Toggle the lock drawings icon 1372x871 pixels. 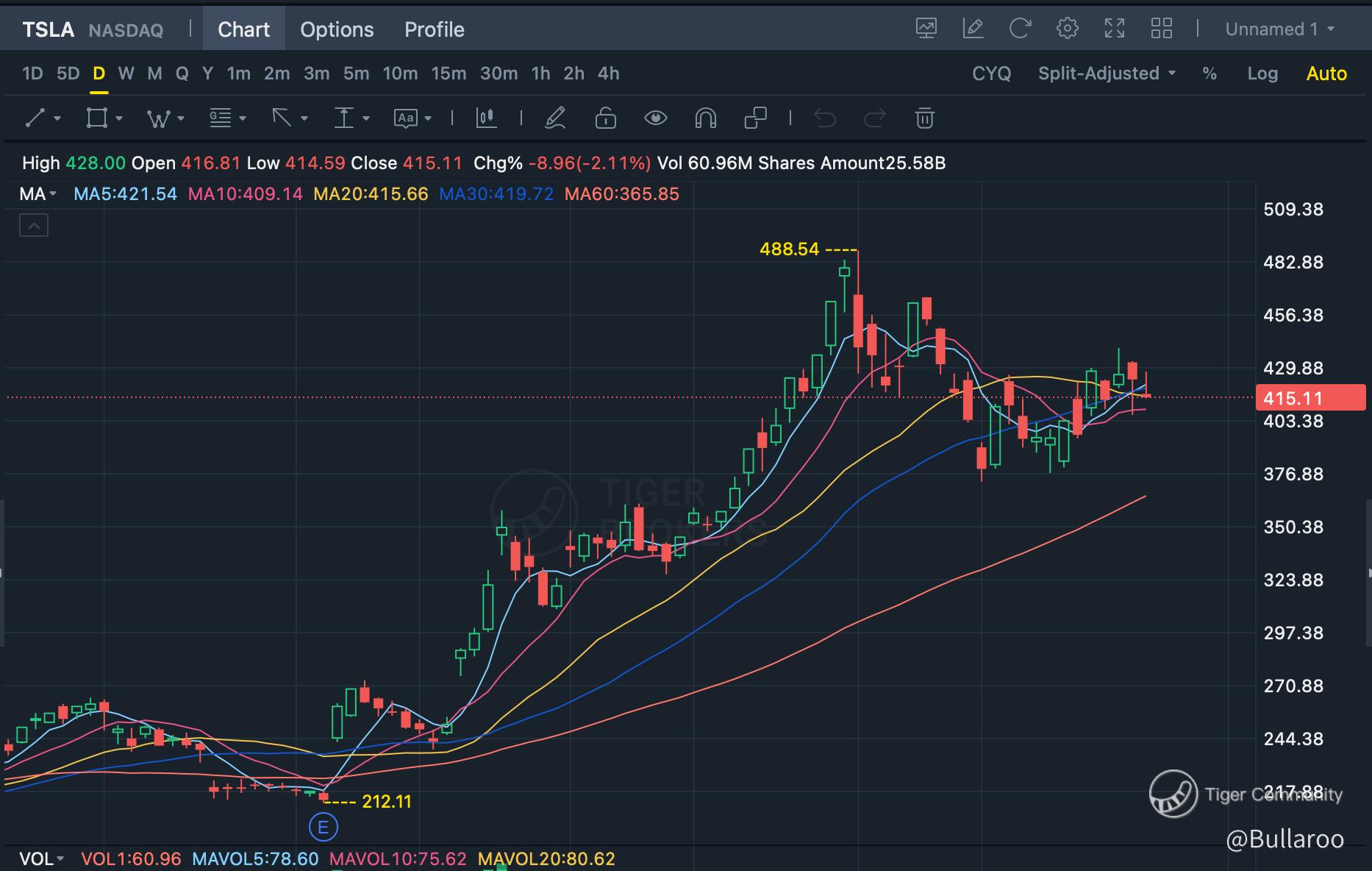605,118
